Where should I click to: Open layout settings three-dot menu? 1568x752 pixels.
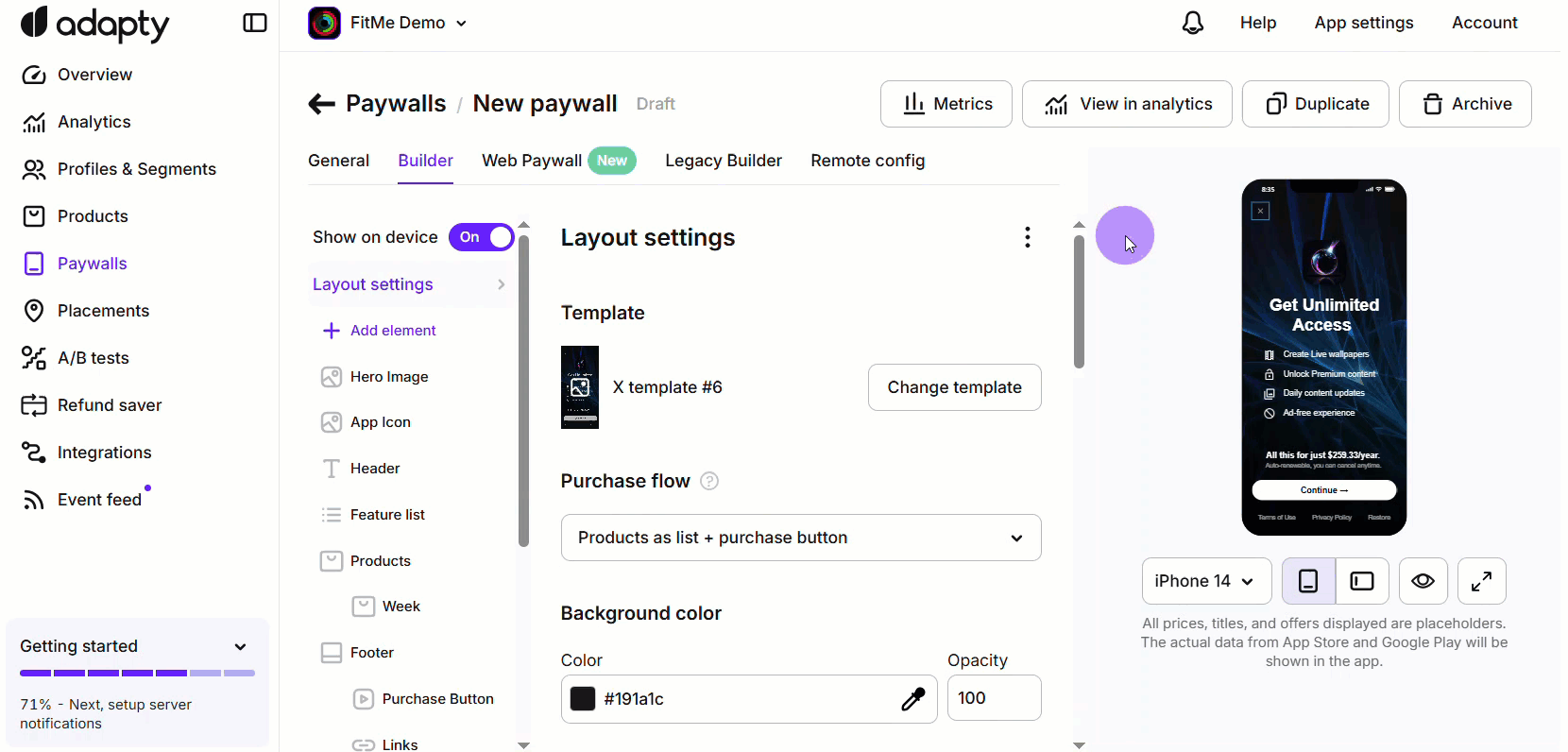1028,237
